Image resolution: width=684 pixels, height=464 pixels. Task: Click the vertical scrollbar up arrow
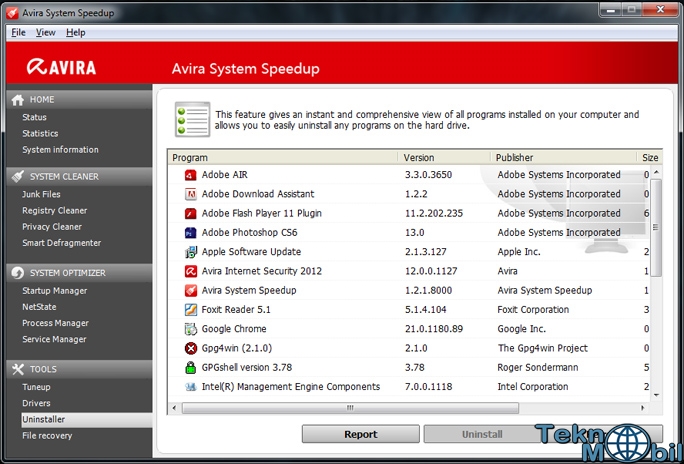(656, 173)
